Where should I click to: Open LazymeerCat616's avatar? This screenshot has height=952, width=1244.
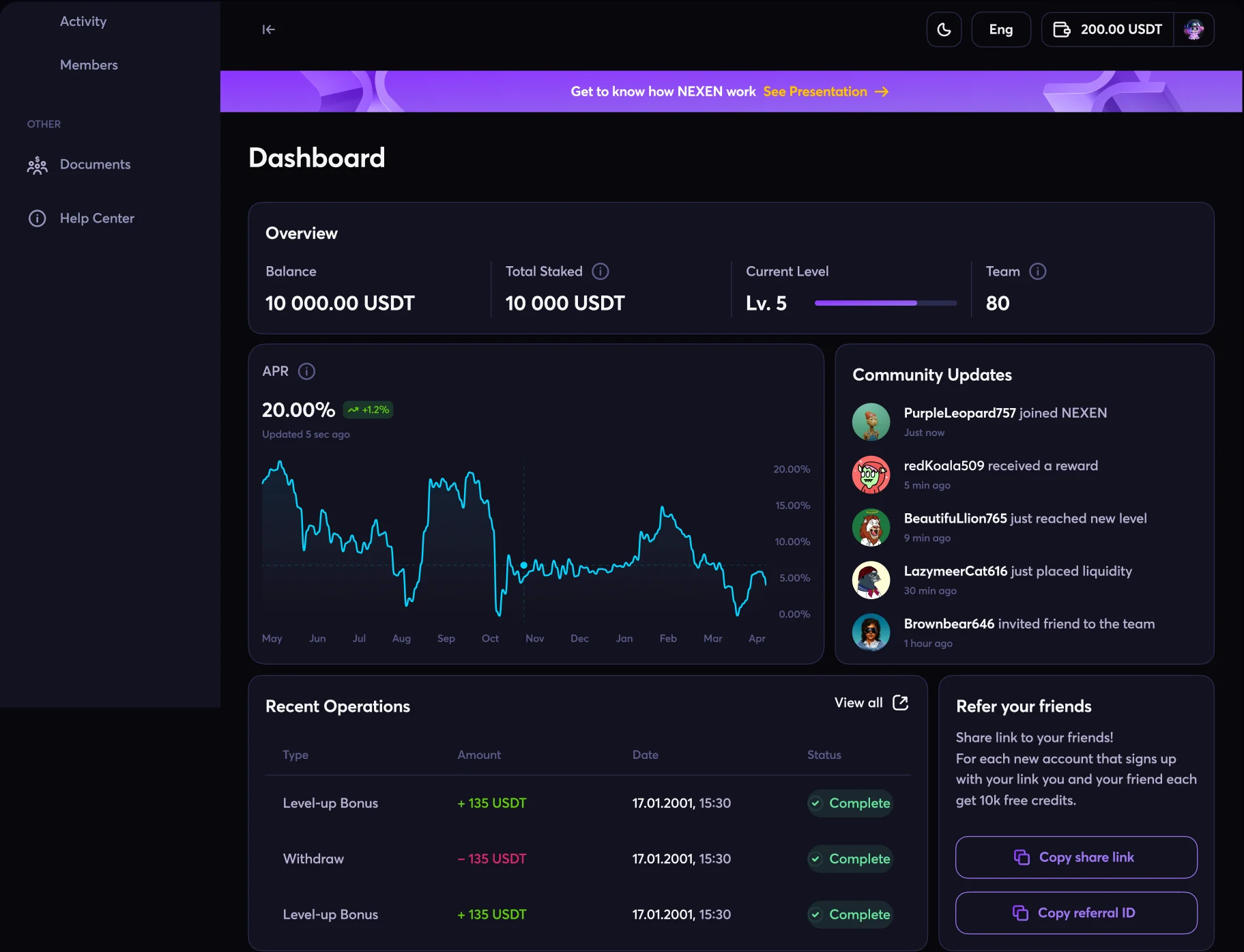[871, 580]
